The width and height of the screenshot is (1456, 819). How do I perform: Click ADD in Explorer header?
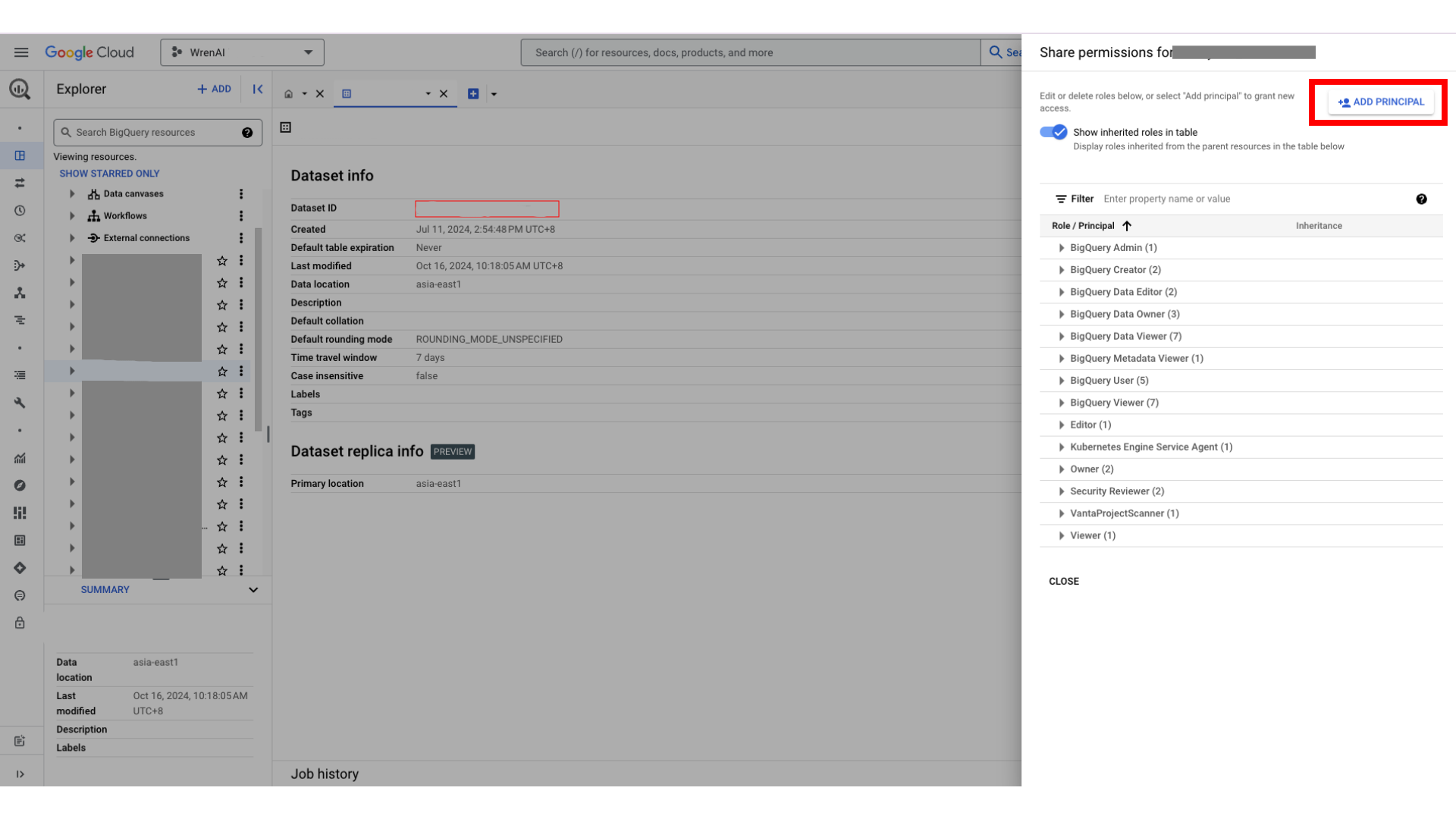coord(215,89)
